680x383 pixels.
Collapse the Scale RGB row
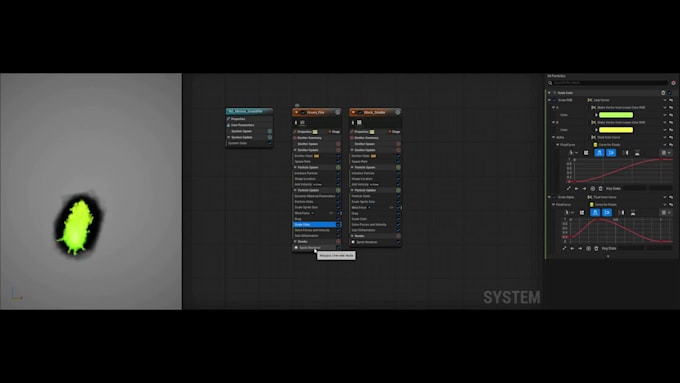[549, 100]
